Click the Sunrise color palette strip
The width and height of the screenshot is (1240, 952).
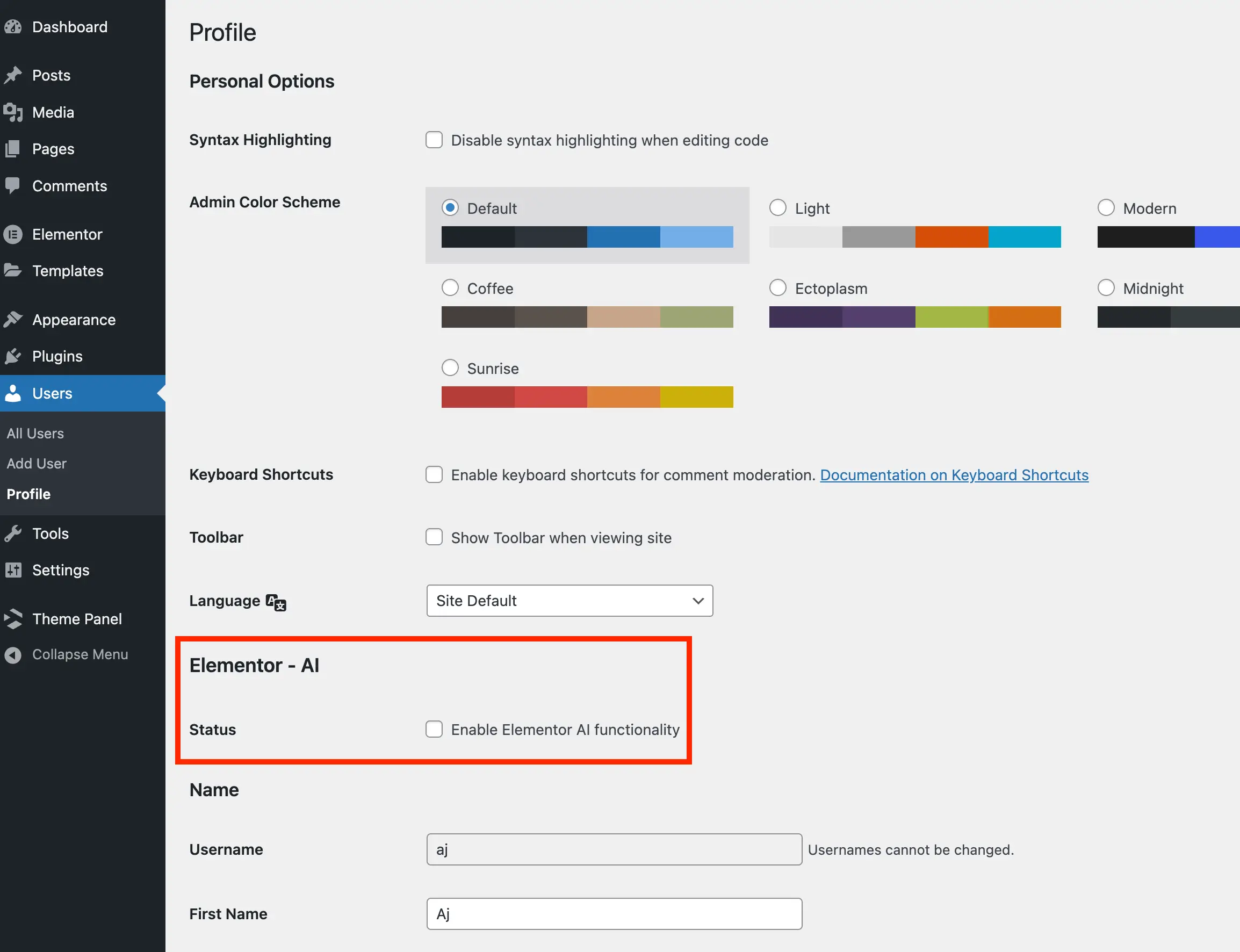click(587, 396)
